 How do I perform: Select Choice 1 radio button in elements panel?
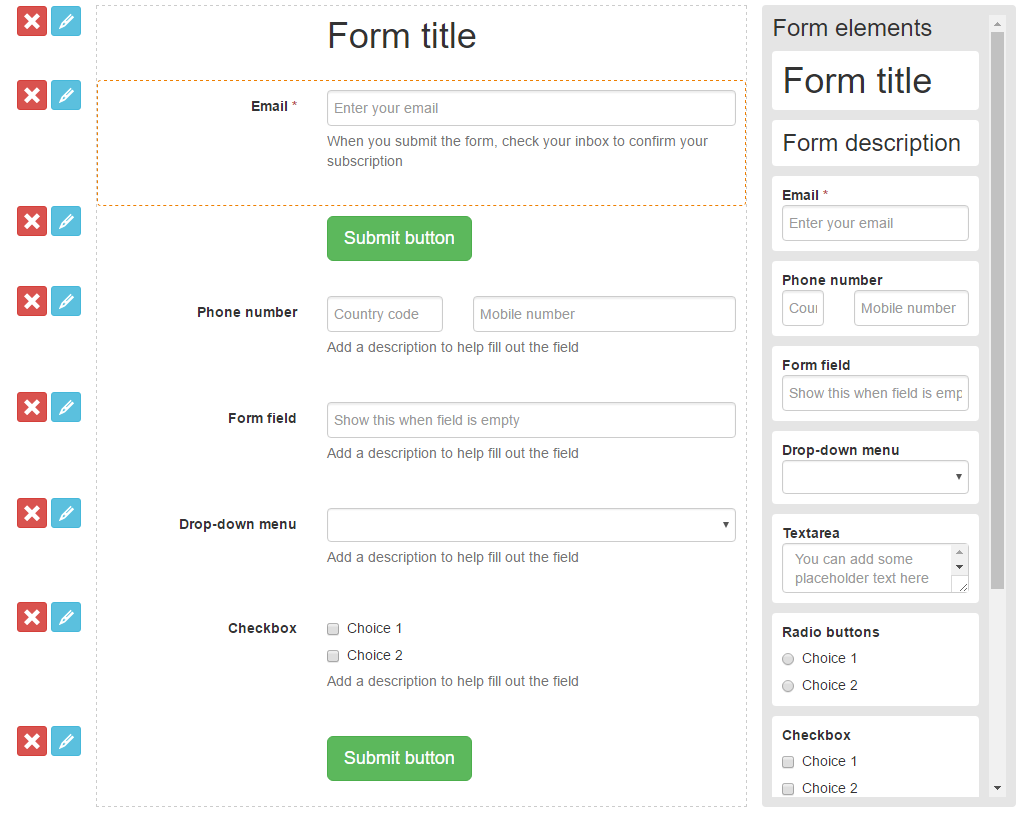(788, 659)
